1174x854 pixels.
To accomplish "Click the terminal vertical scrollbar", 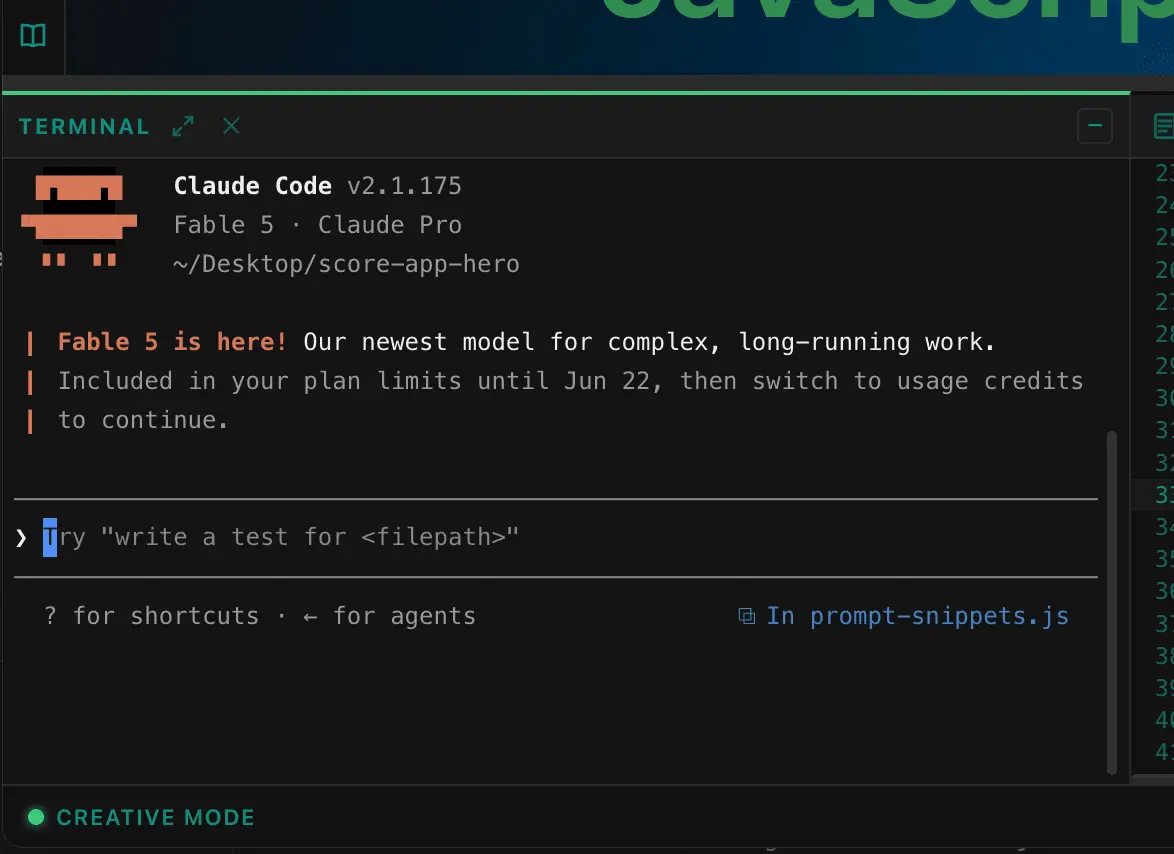I will point(1112,603).
